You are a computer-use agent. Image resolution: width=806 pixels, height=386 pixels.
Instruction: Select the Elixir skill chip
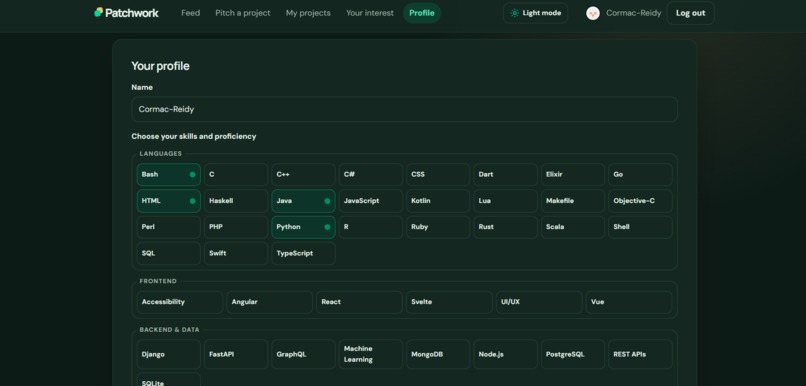[x=573, y=175]
